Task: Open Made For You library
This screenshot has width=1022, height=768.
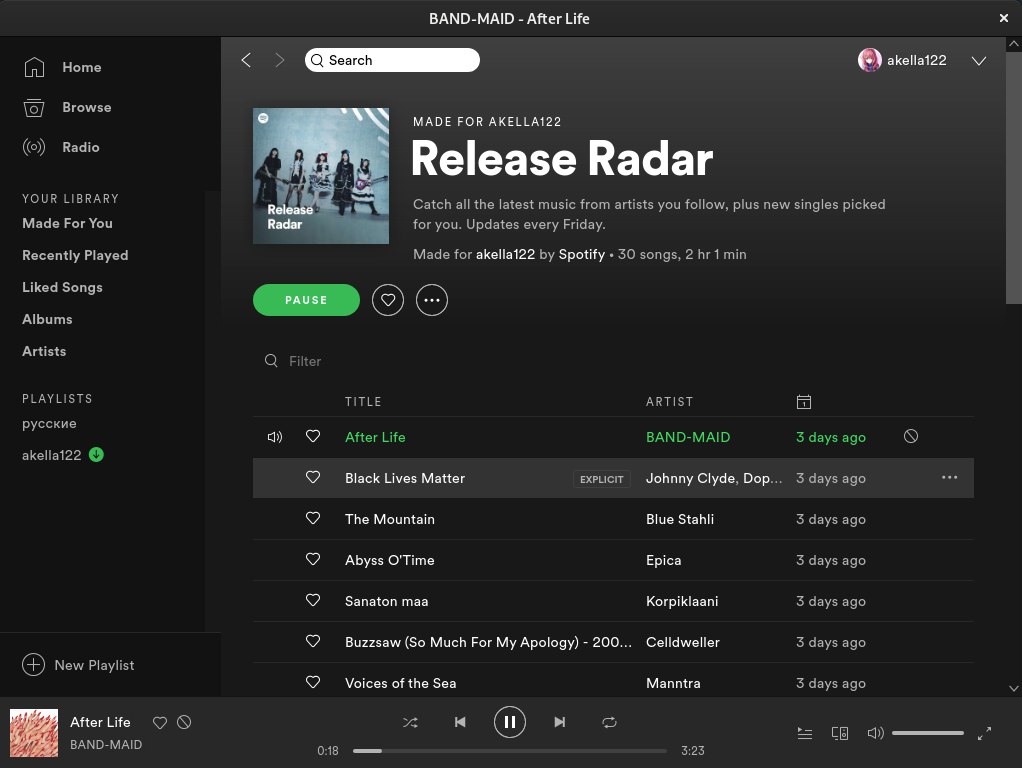Action: coord(67,223)
